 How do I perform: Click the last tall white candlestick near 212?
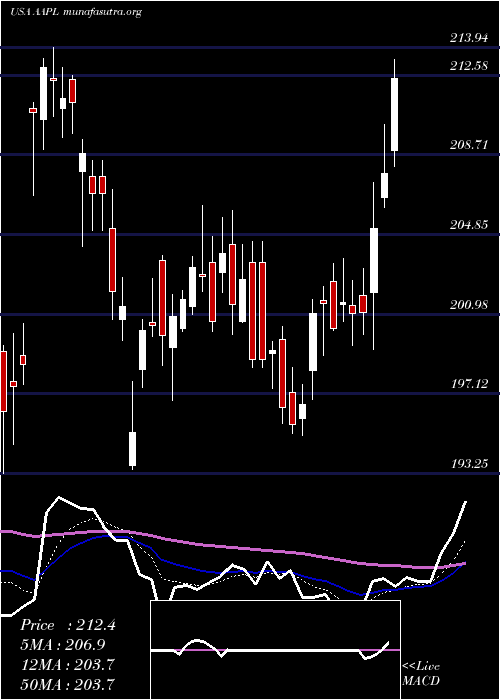point(395,114)
